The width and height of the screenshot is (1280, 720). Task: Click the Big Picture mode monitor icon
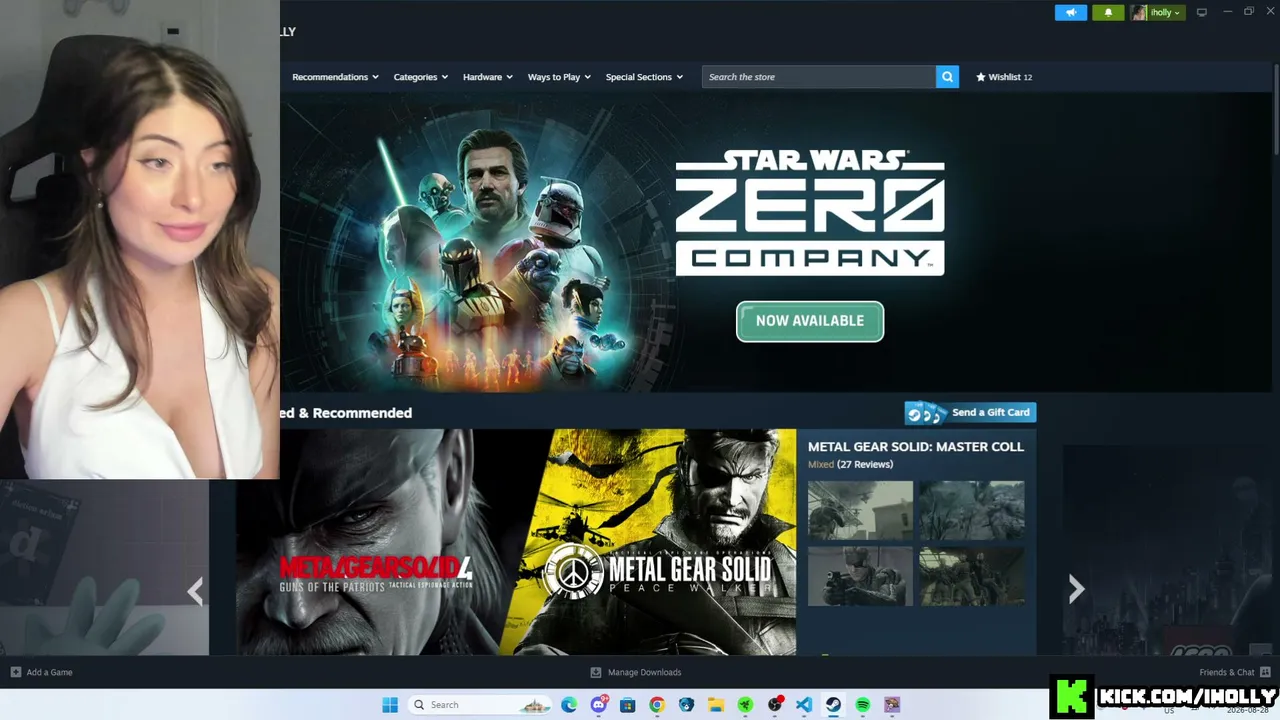pos(1202,12)
